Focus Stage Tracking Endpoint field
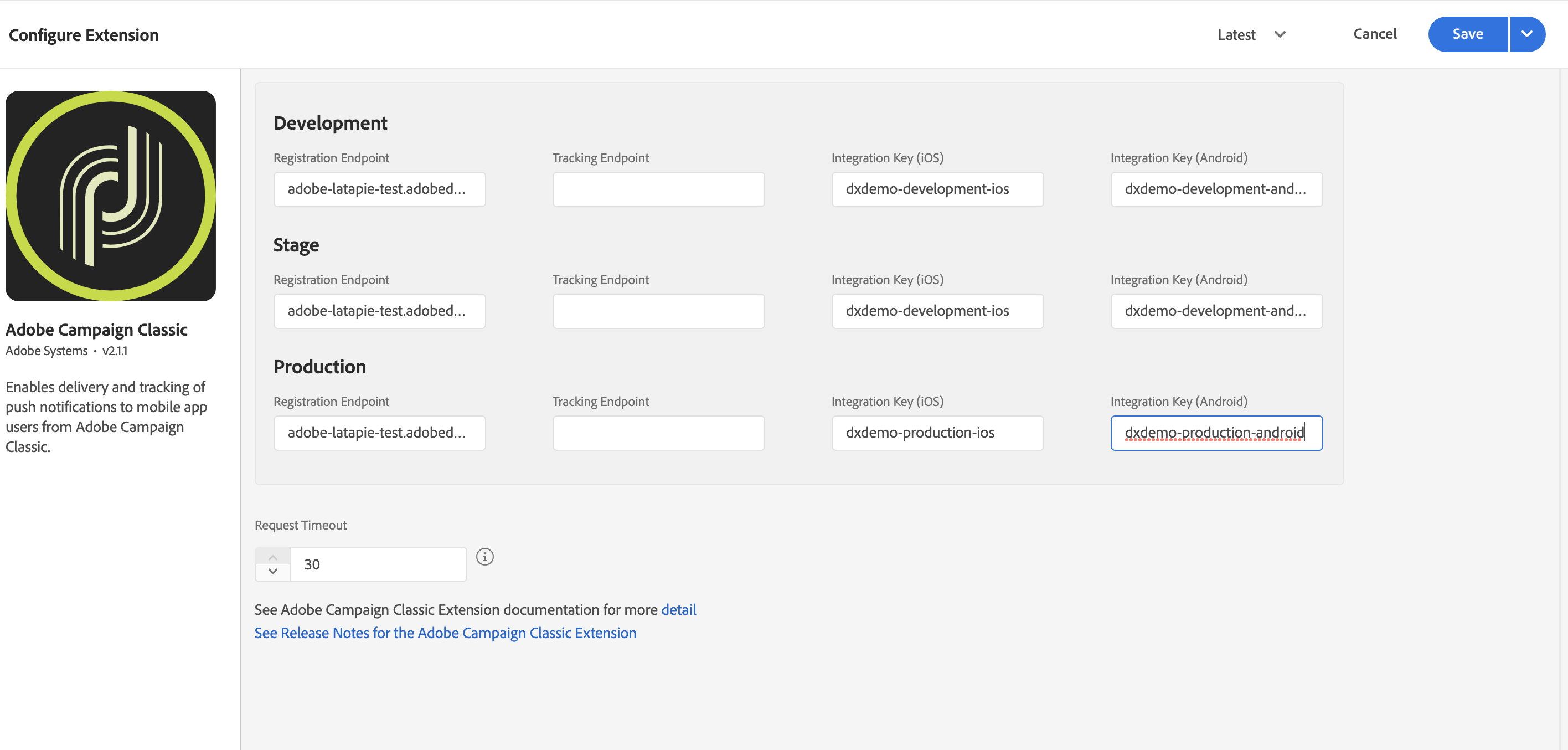Viewport: 1568px width, 750px height. point(659,311)
